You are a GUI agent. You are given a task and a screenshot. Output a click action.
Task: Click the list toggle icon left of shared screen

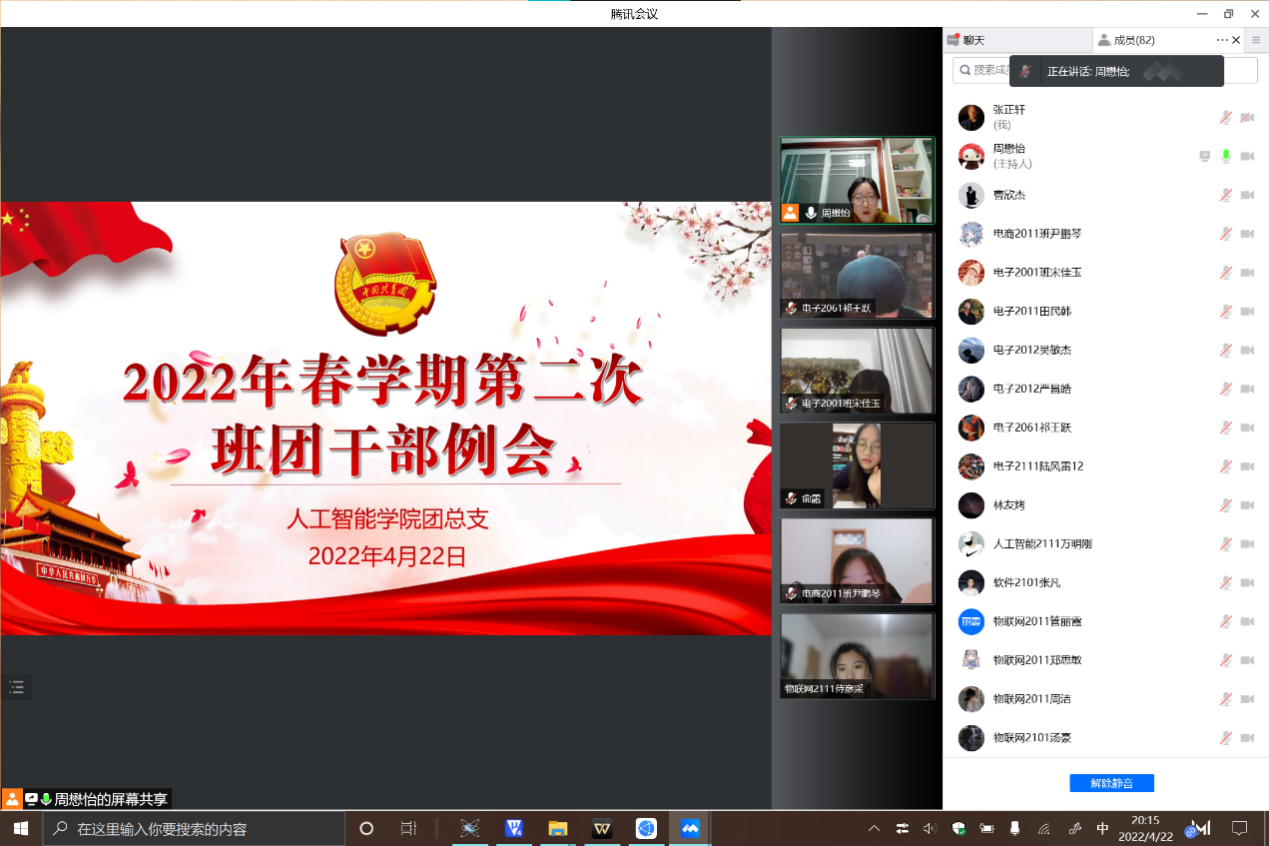(x=16, y=687)
